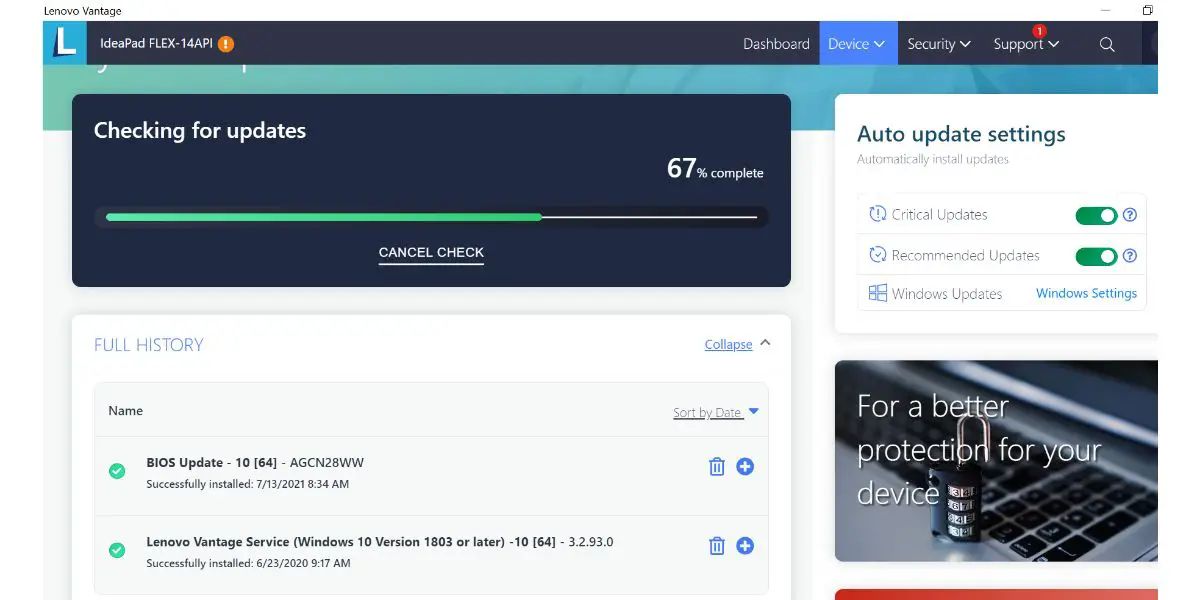
Task: Click the FULL HISTORY heading
Action: 148,345
